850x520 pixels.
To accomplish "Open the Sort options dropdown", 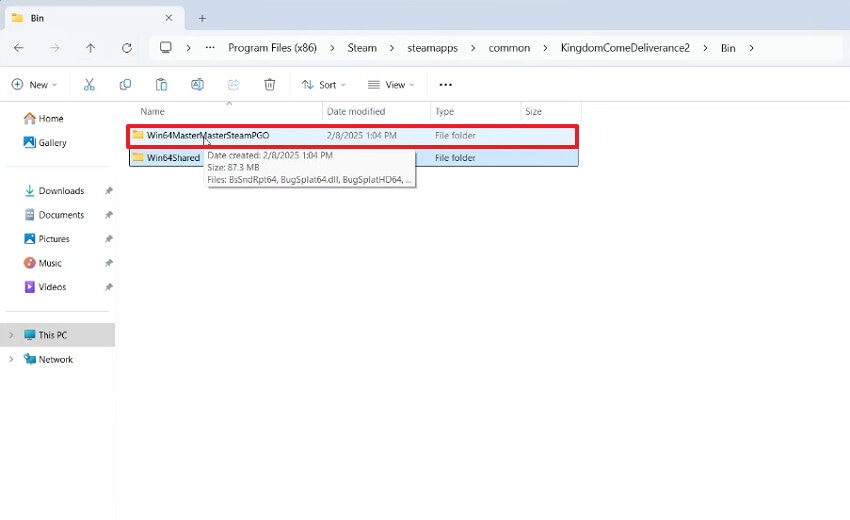I will click(x=324, y=85).
